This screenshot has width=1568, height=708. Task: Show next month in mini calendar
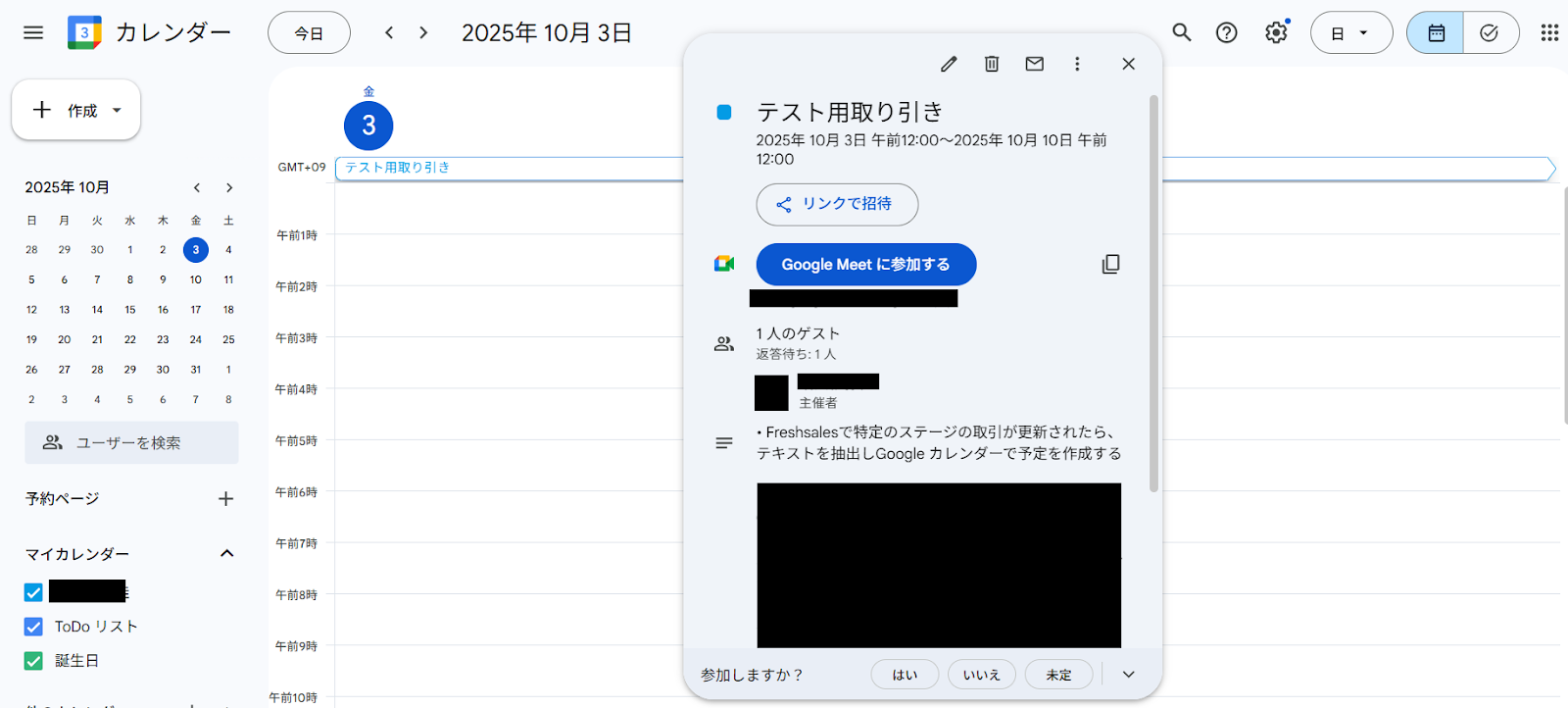[x=229, y=187]
